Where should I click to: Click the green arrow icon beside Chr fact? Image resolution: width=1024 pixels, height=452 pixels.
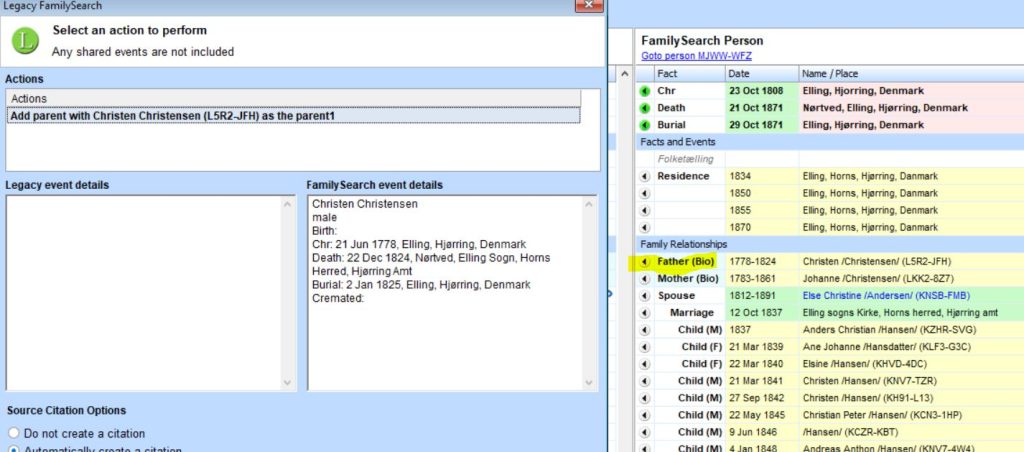tap(645, 91)
